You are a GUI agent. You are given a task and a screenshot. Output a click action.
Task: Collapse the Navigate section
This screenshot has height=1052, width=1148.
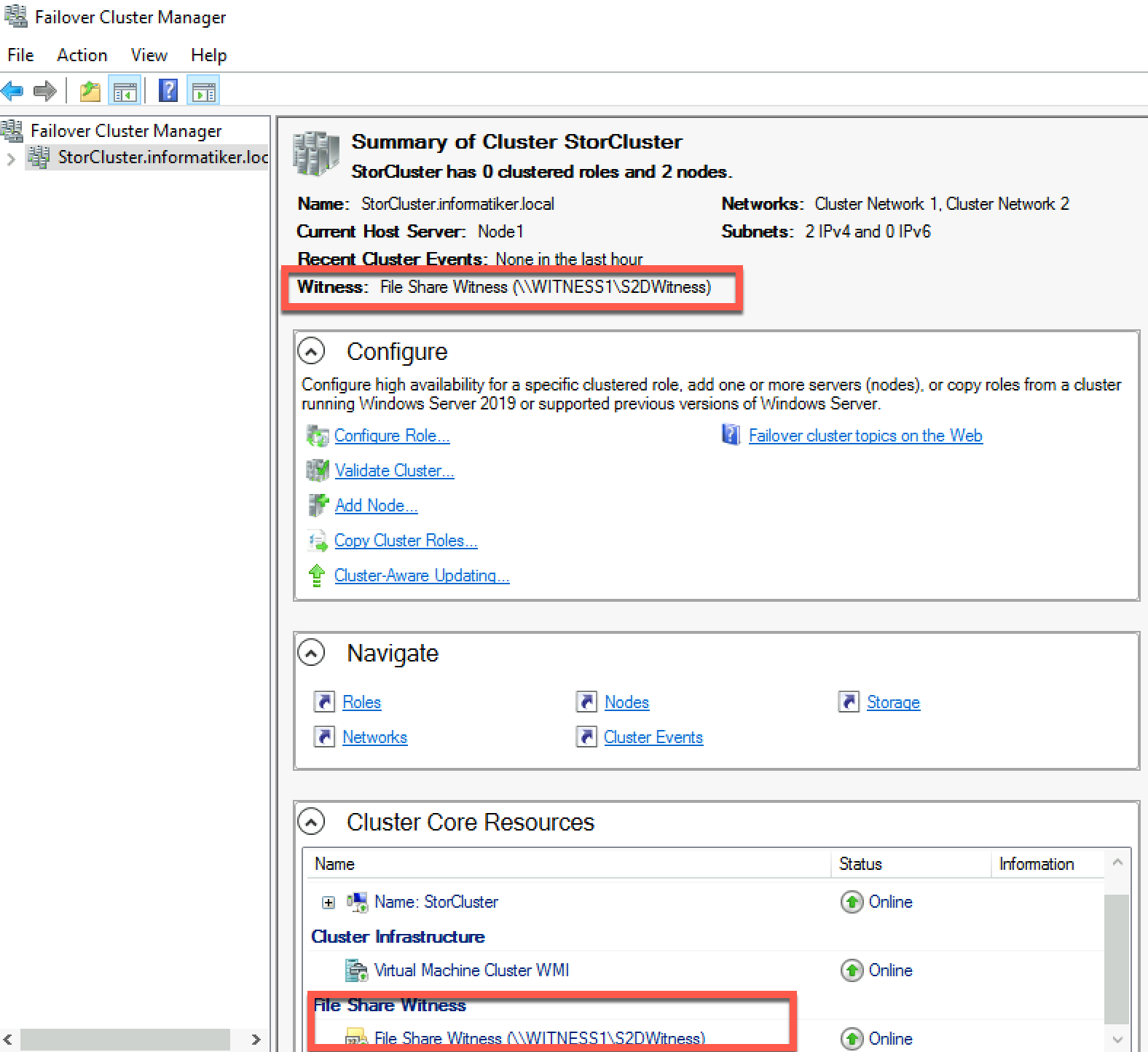pyautogui.click(x=311, y=653)
